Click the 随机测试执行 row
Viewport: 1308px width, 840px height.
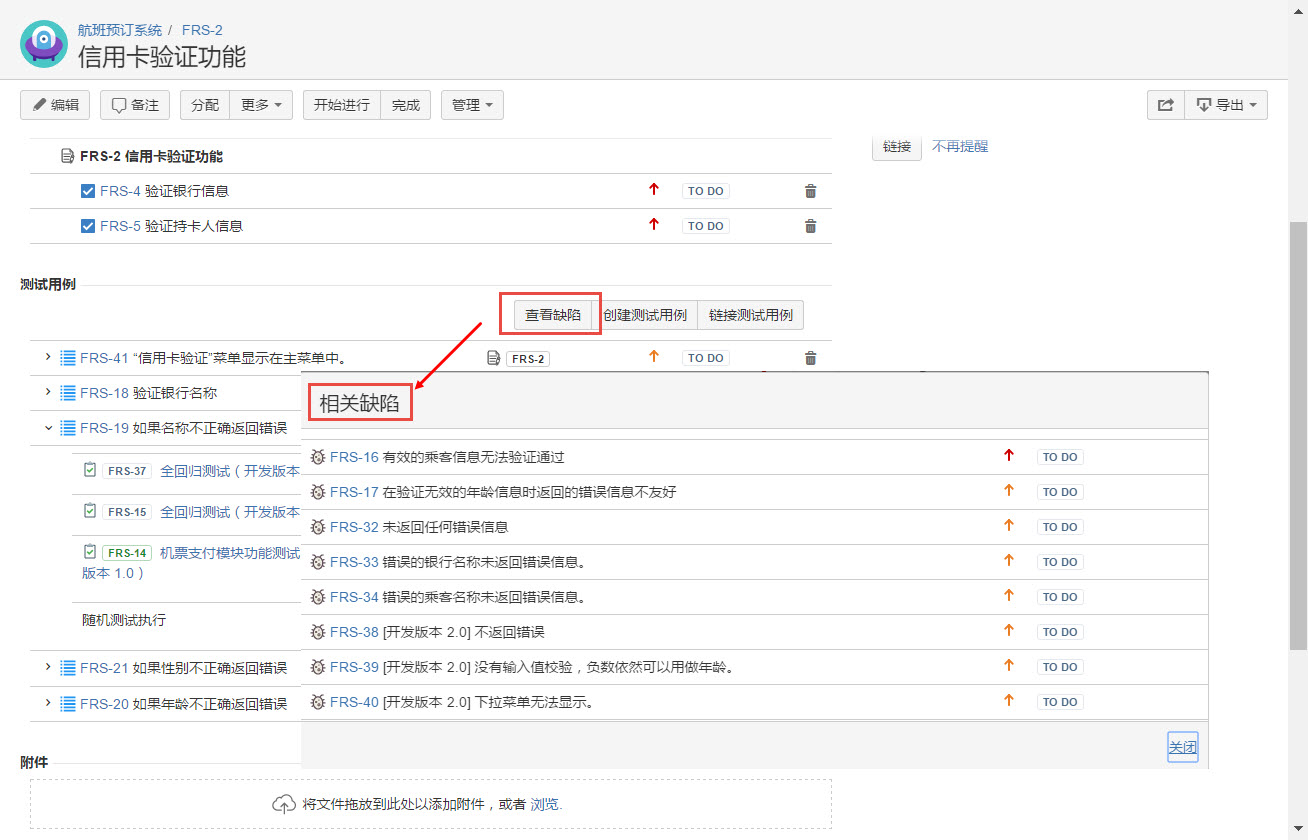click(124, 620)
